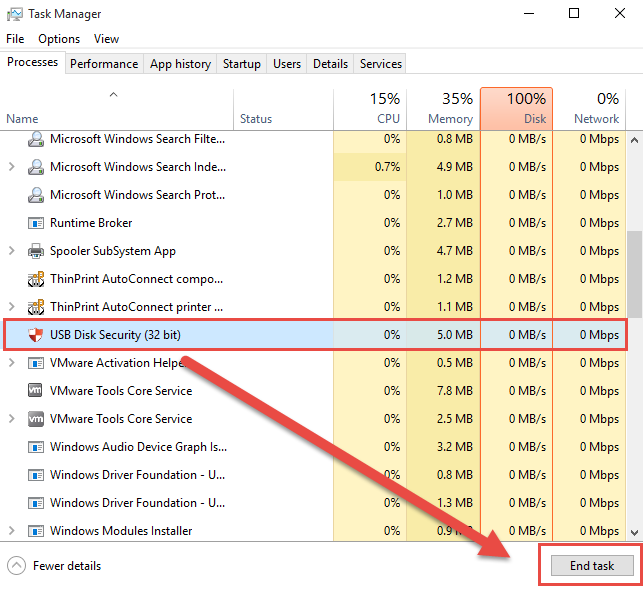
Task: Click the Runtime Broker process icon
Action: point(36,223)
